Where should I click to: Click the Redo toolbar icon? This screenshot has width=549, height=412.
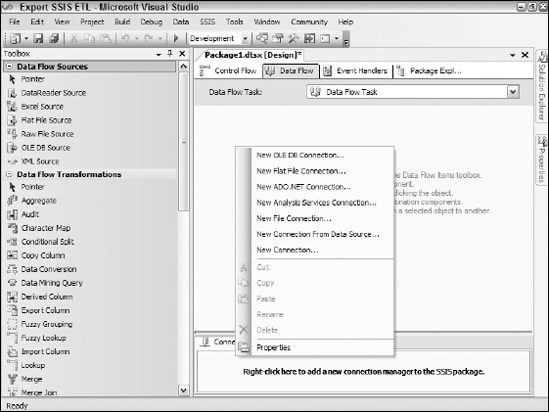(x=148, y=38)
